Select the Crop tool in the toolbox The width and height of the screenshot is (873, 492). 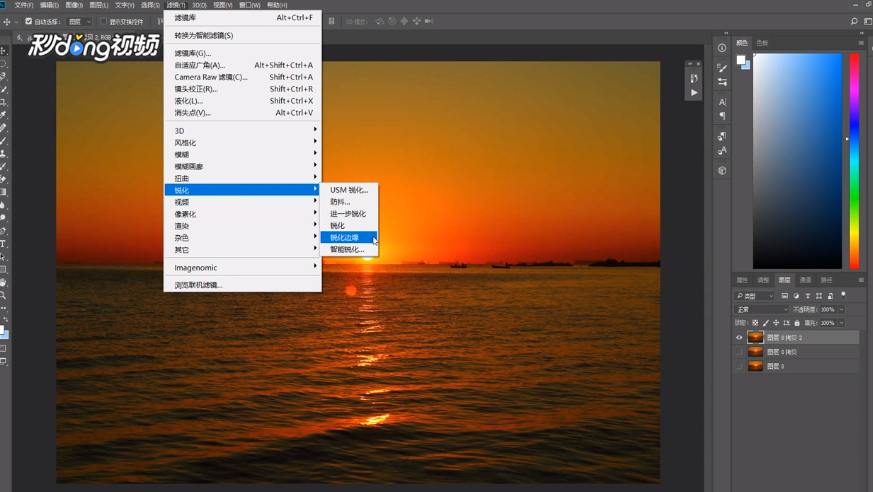click(3, 102)
